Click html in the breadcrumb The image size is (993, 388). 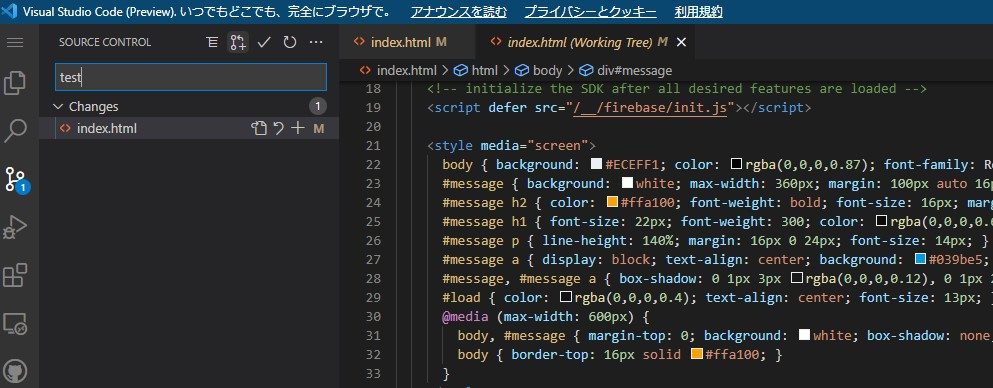pyautogui.click(x=484, y=70)
